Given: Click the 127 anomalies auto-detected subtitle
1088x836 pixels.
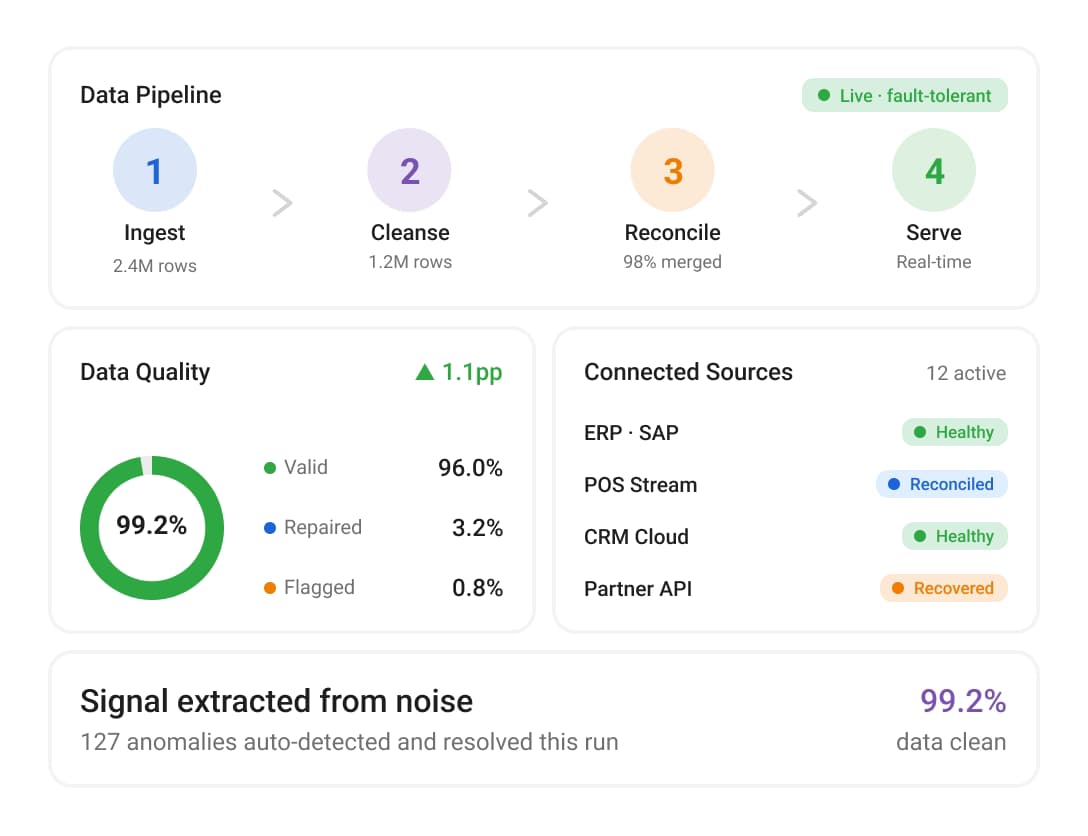Looking at the screenshot, I should (x=349, y=742).
